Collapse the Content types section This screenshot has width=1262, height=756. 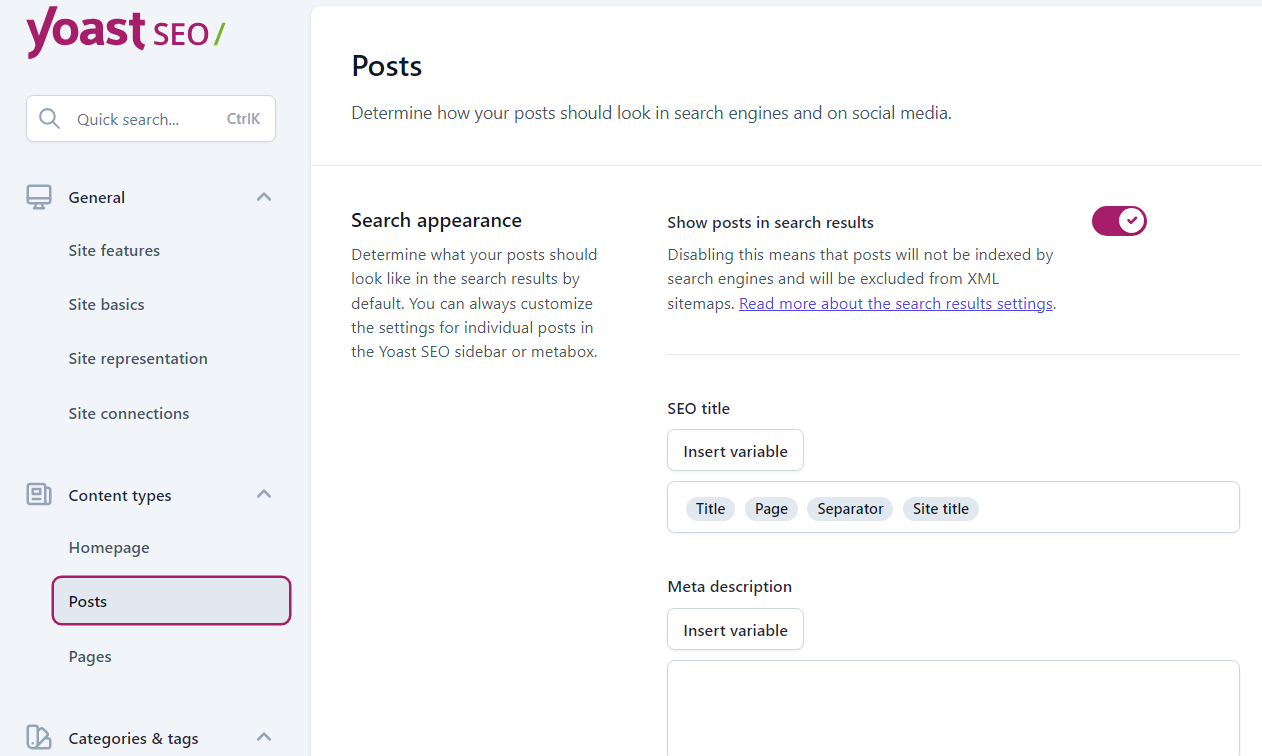tap(263, 494)
